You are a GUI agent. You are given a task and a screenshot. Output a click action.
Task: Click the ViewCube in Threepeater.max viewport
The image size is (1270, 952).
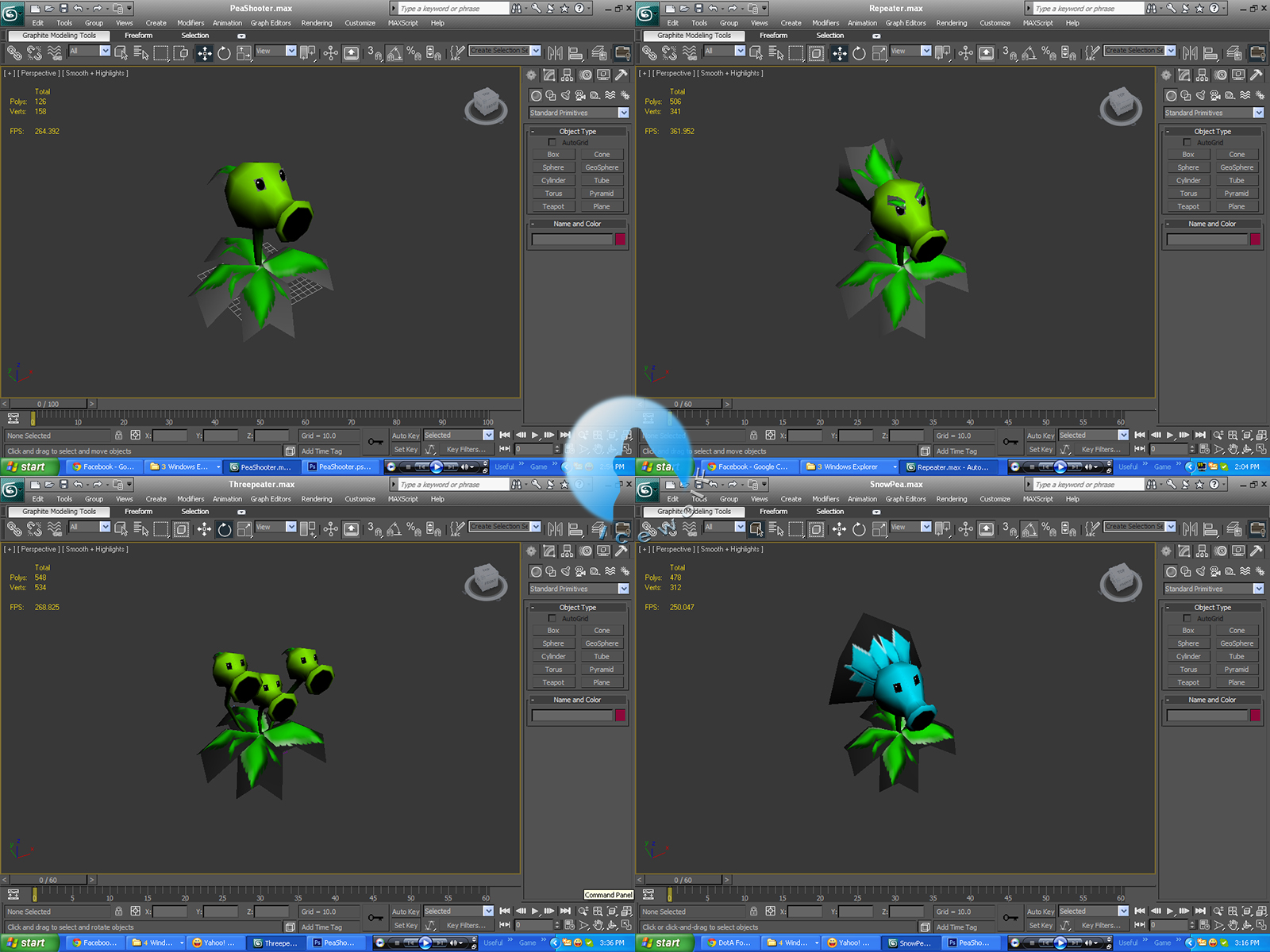click(x=486, y=582)
